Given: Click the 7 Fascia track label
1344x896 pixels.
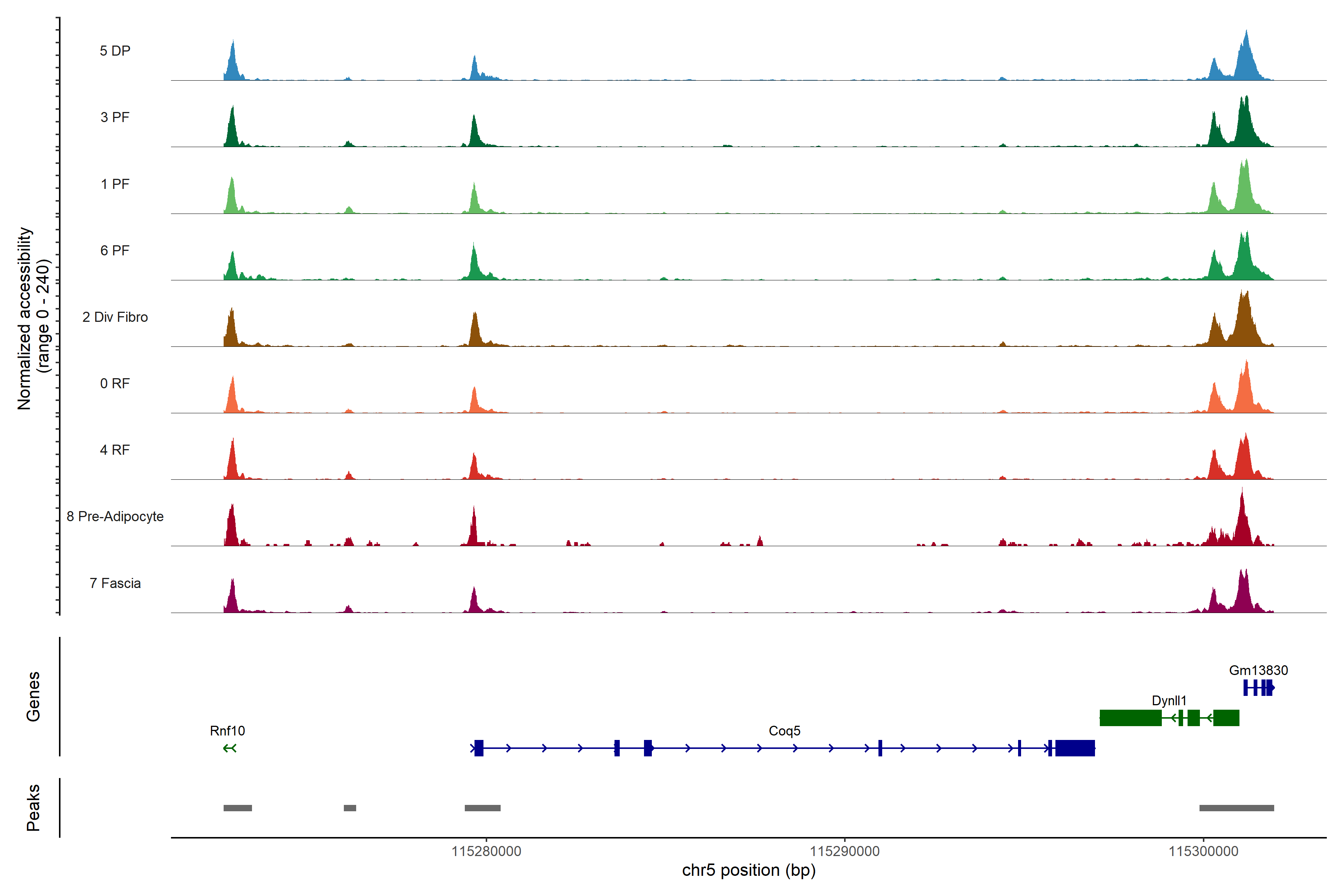Looking at the screenshot, I should (x=115, y=584).
